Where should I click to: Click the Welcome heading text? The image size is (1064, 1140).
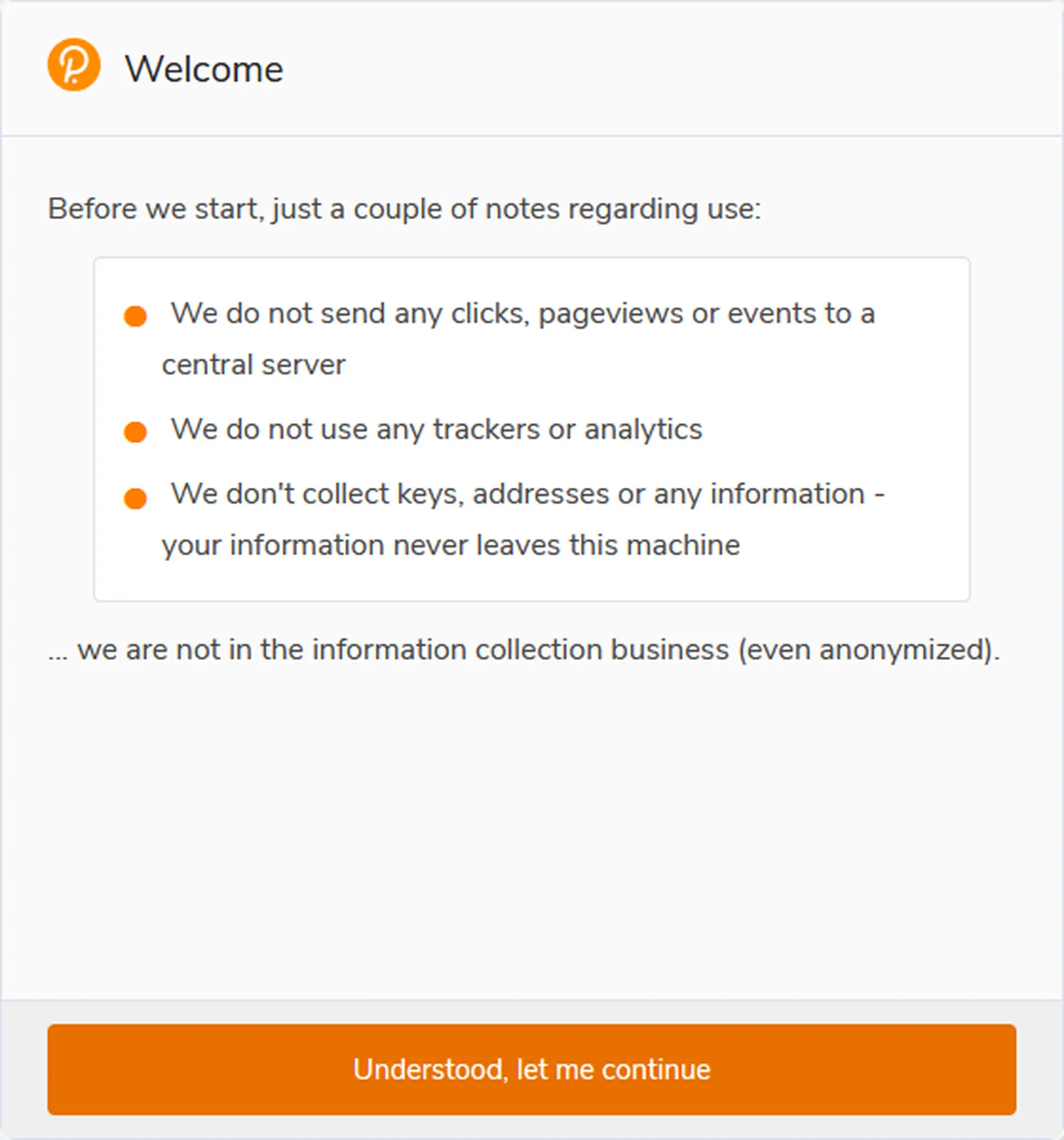(204, 69)
